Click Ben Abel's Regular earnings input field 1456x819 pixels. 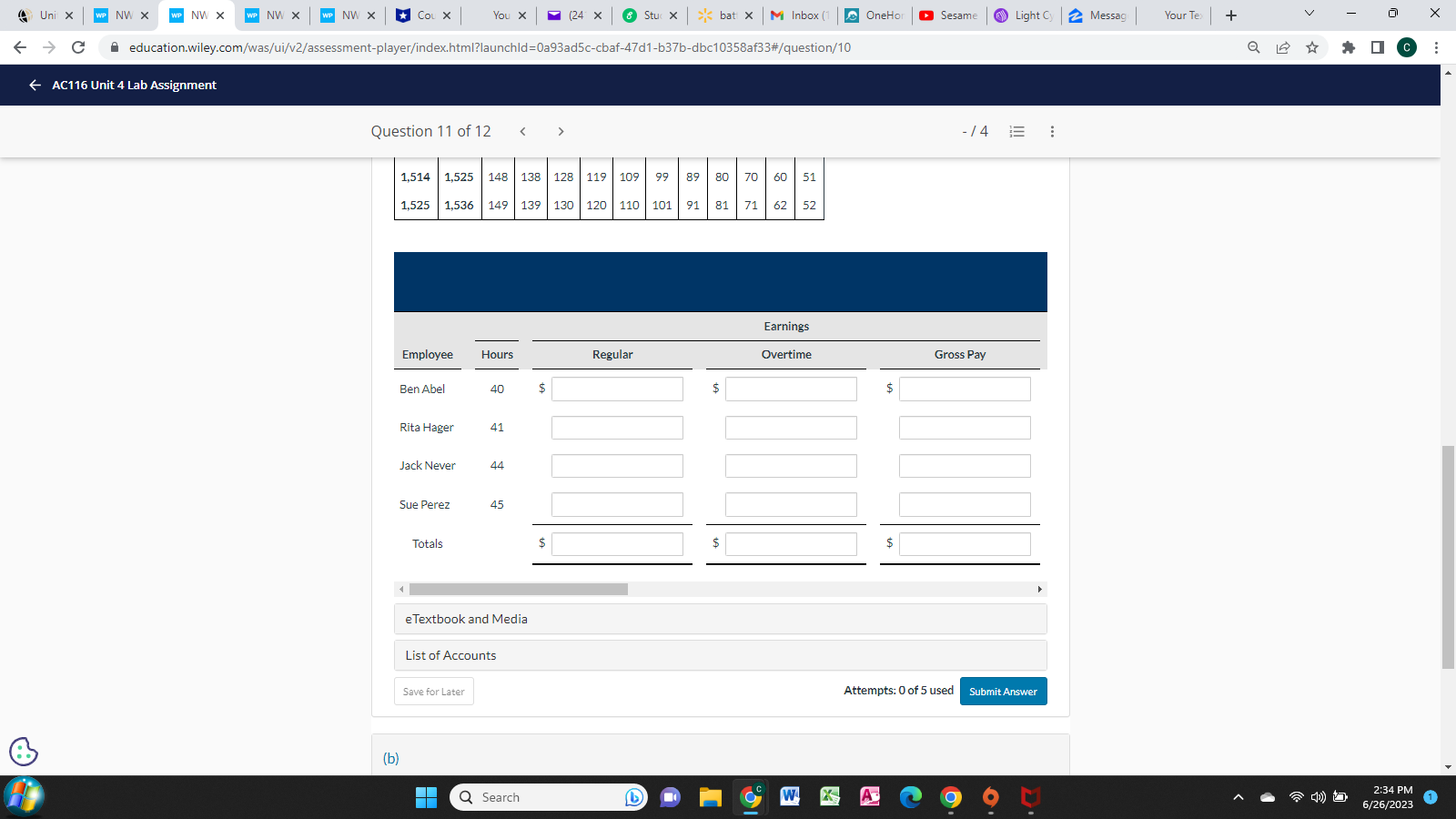[616, 389]
